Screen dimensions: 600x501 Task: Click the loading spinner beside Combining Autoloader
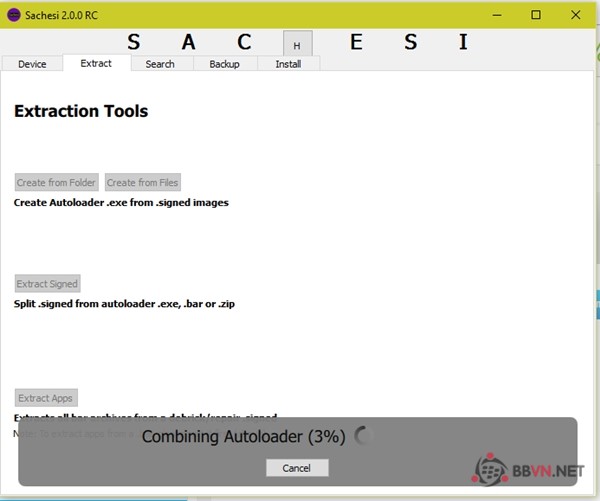click(x=363, y=436)
